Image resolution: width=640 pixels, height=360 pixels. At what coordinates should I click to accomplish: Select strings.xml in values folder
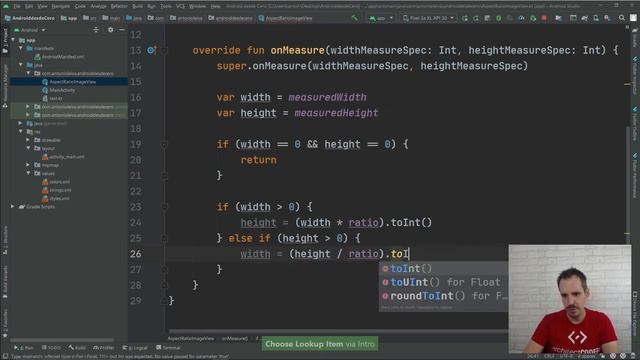point(57,190)
